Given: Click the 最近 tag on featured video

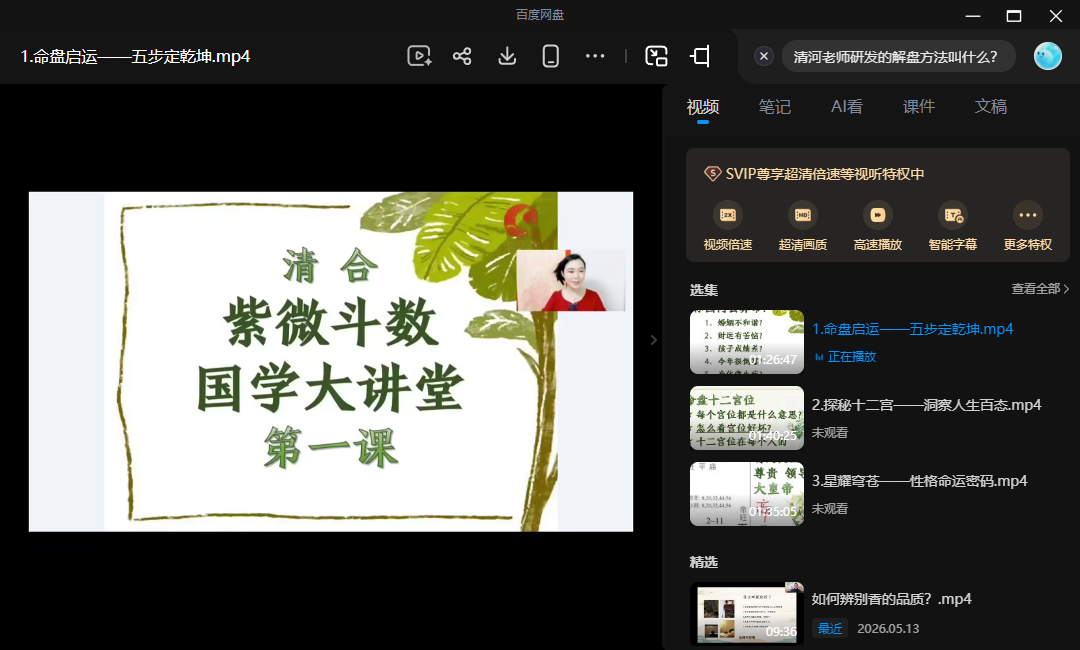Looking at the screenshot, I should (830, 629).
